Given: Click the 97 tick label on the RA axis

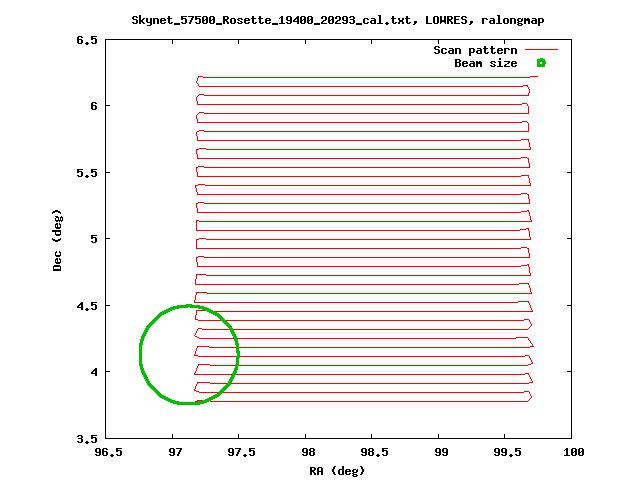Looking at the screenshot, I should click(x=175, y=452).
